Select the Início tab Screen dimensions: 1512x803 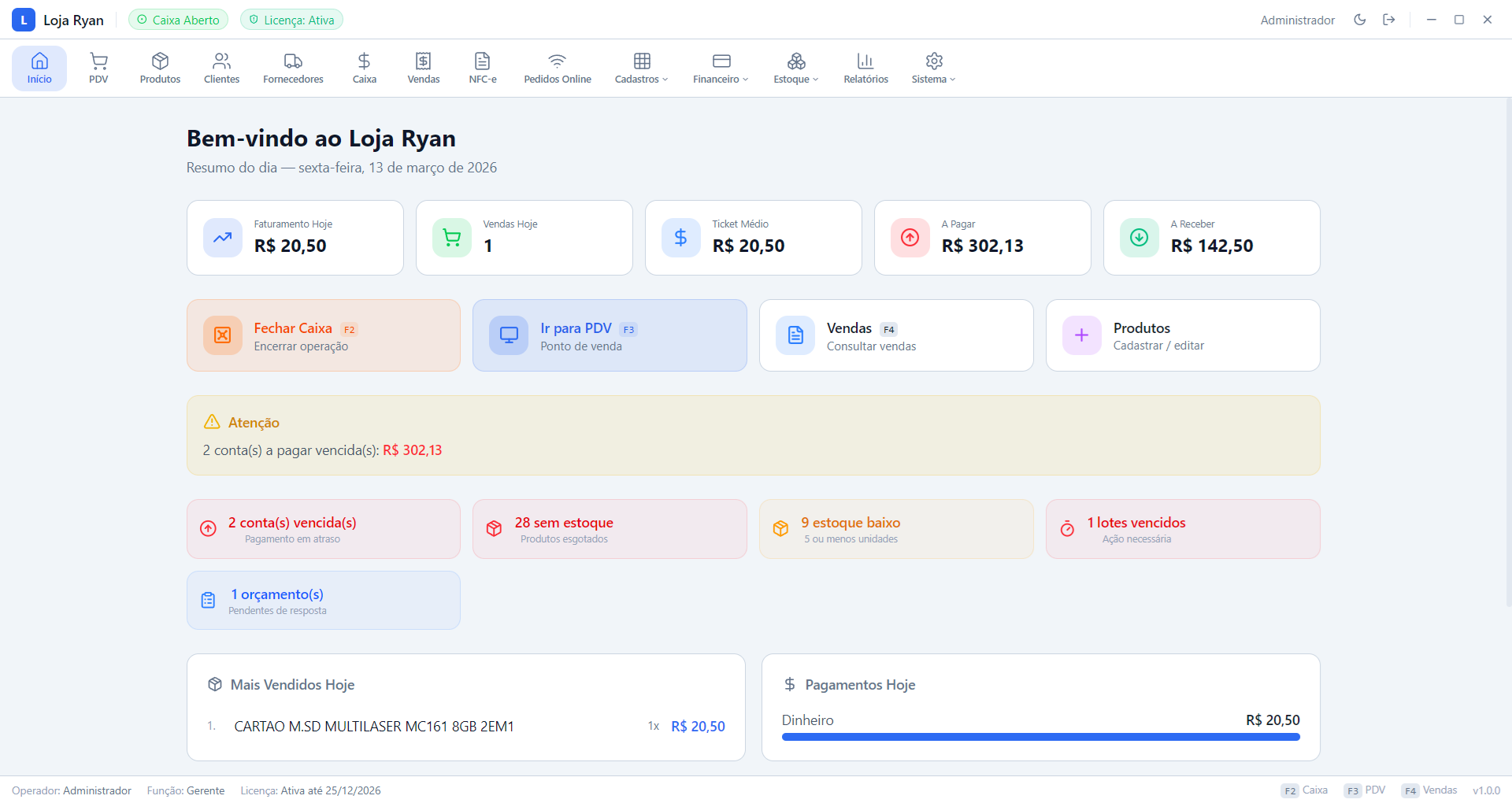tap(39, 68)
